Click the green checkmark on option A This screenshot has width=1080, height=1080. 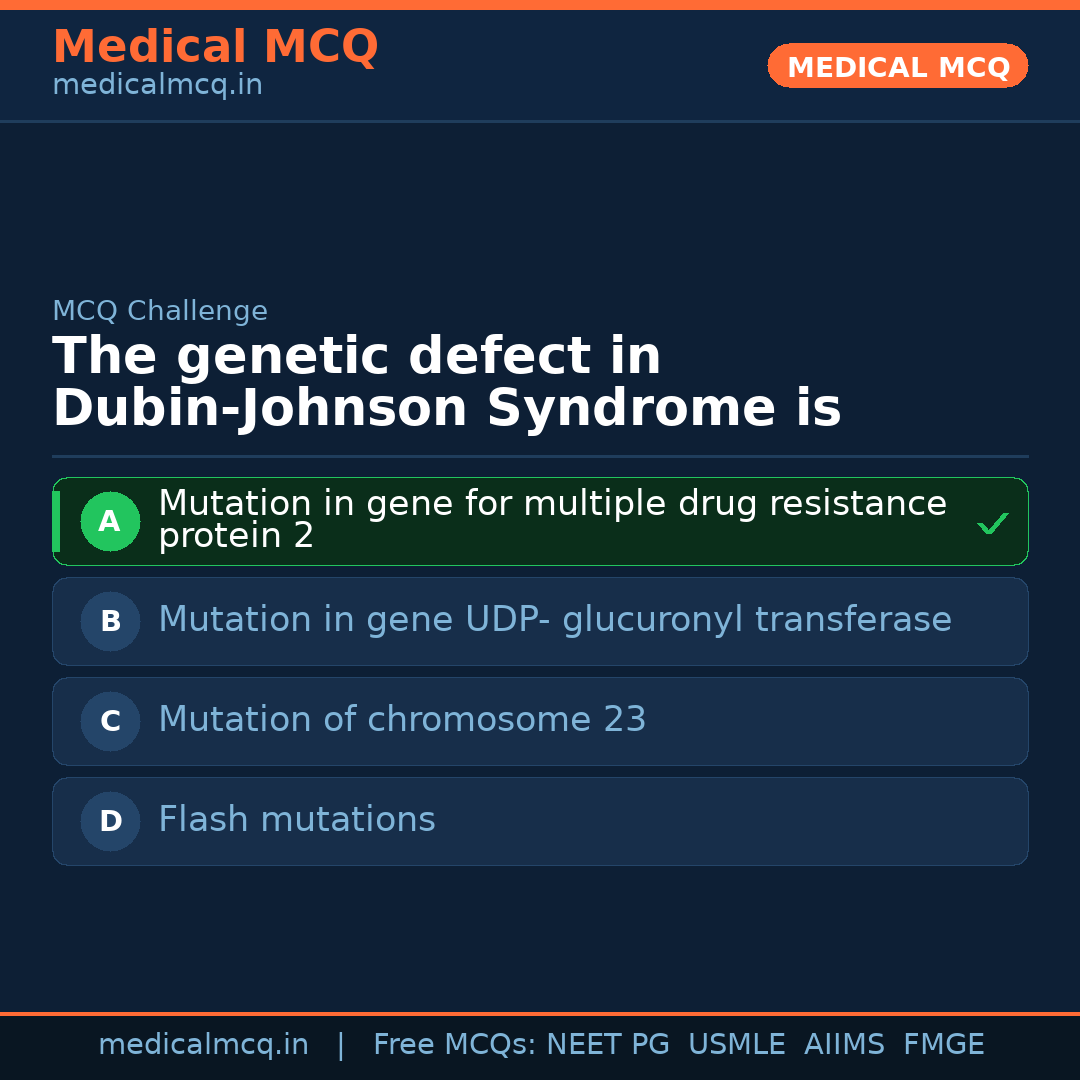992,523
